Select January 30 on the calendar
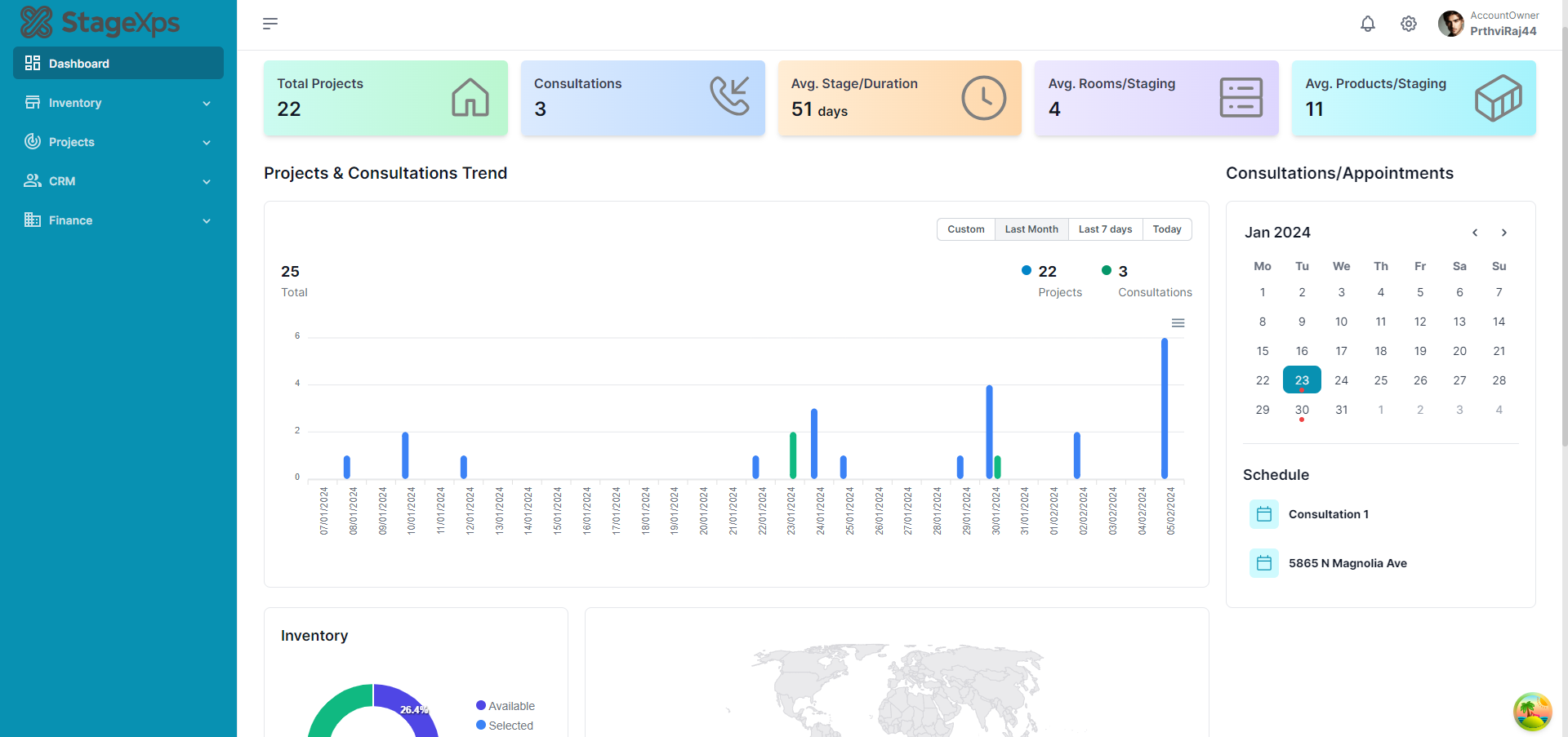 pos(1302,410)
